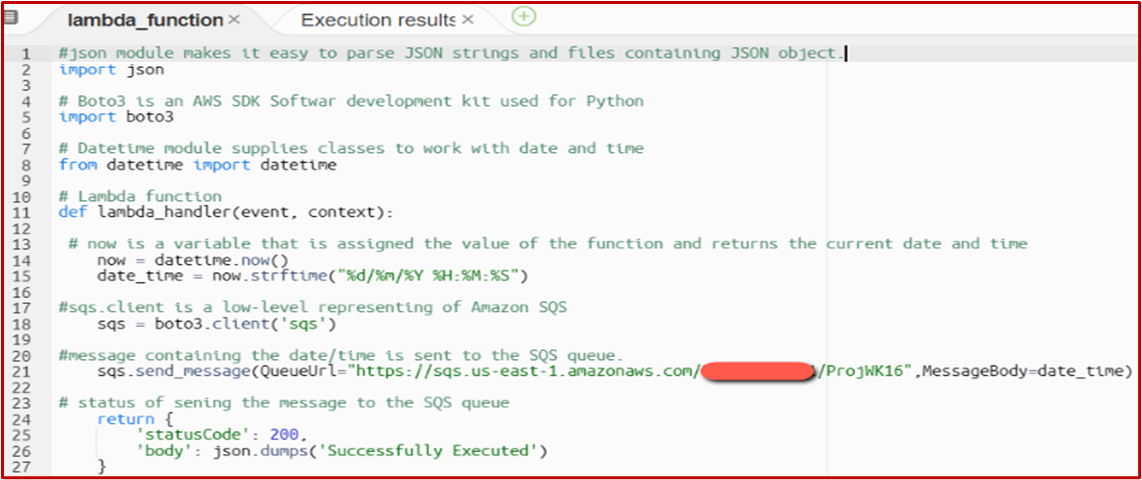
Task: Place cursor on the import json line
Action: click(111, 70)
